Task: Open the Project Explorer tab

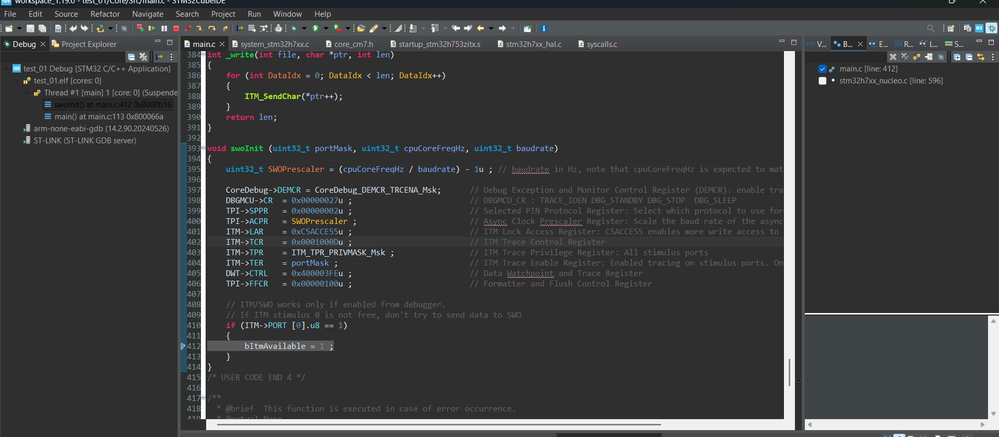Action: click(x=88, y=44)
